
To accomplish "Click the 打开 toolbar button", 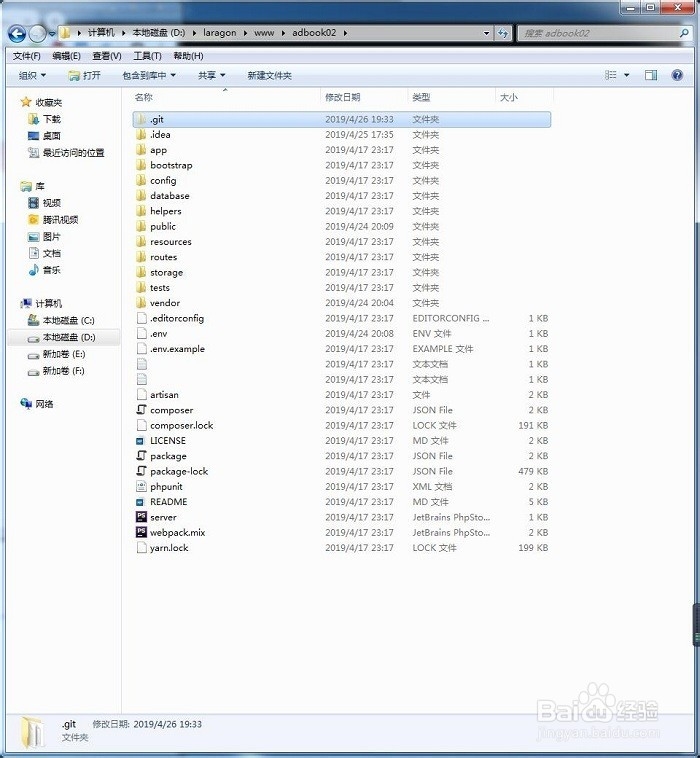I will pyautogui.click(x=85, y=75).
